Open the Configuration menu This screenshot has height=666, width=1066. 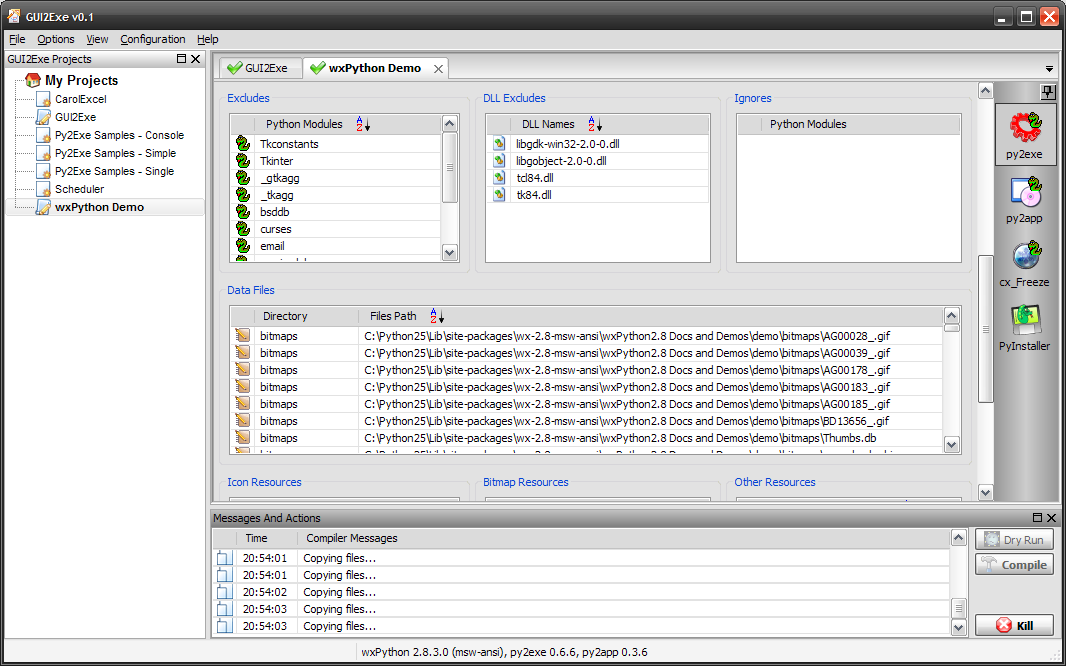(152, 39)
